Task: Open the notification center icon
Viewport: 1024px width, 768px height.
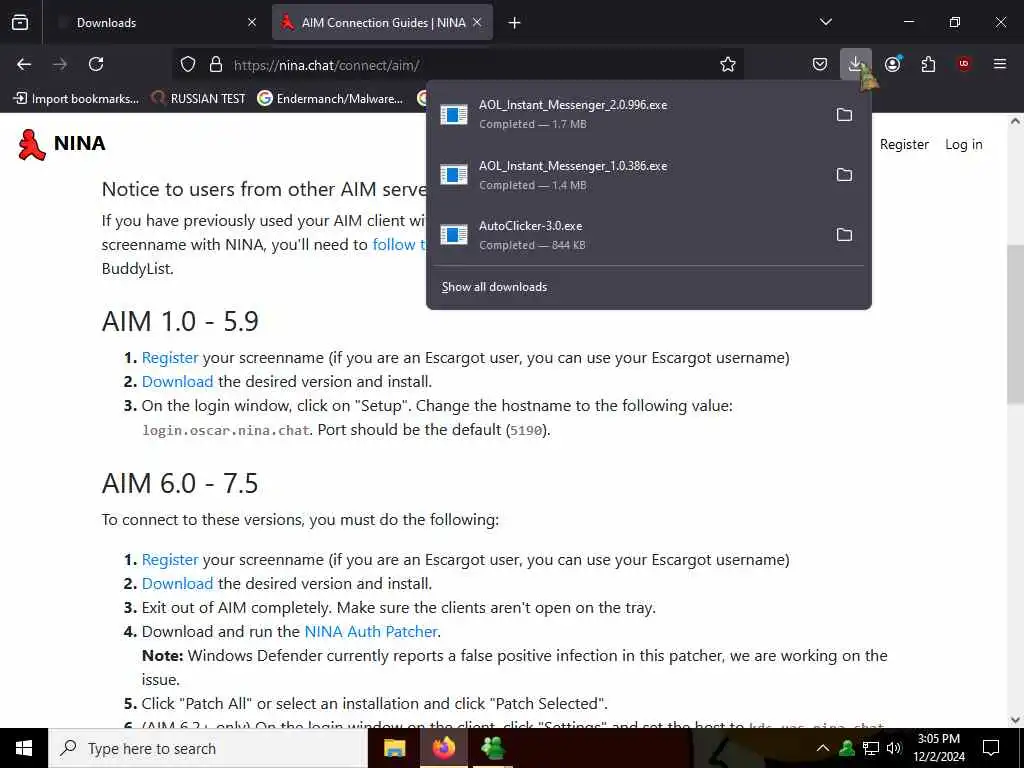Action: tap(991, 748)
